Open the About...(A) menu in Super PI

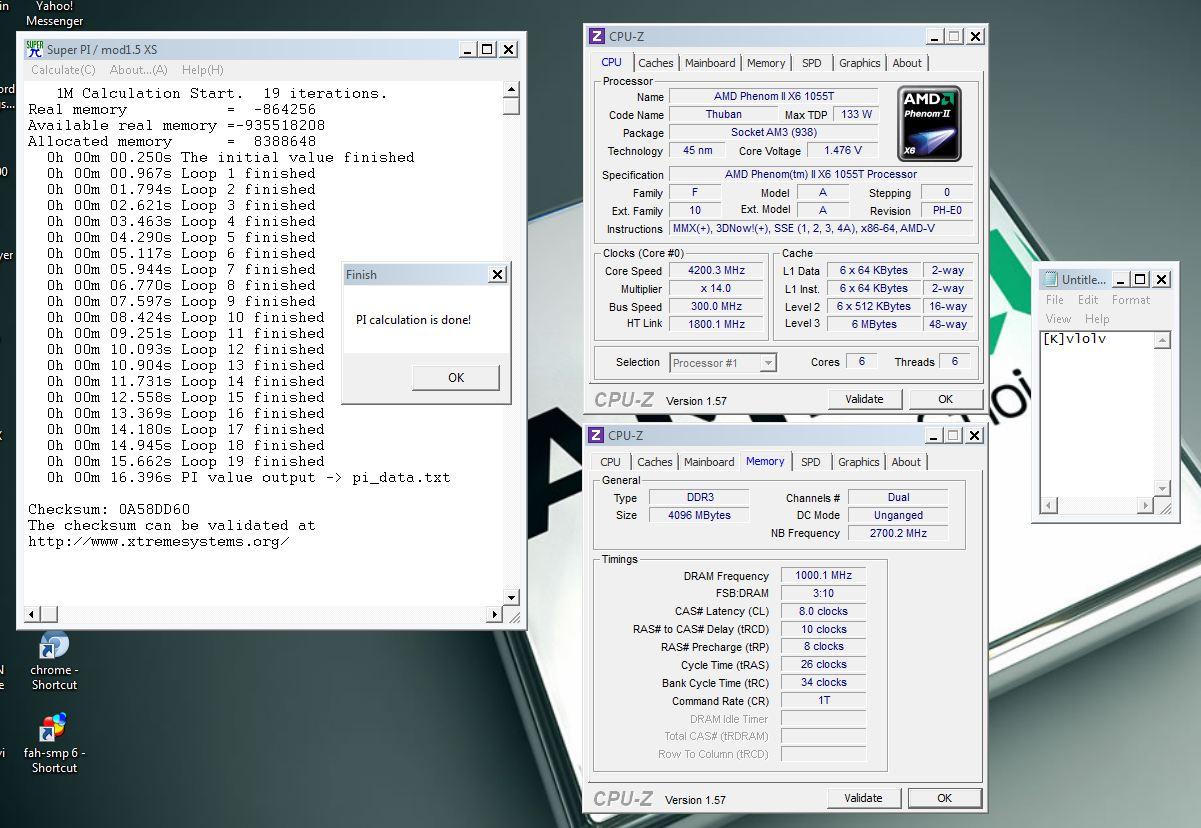coord(139,70)
